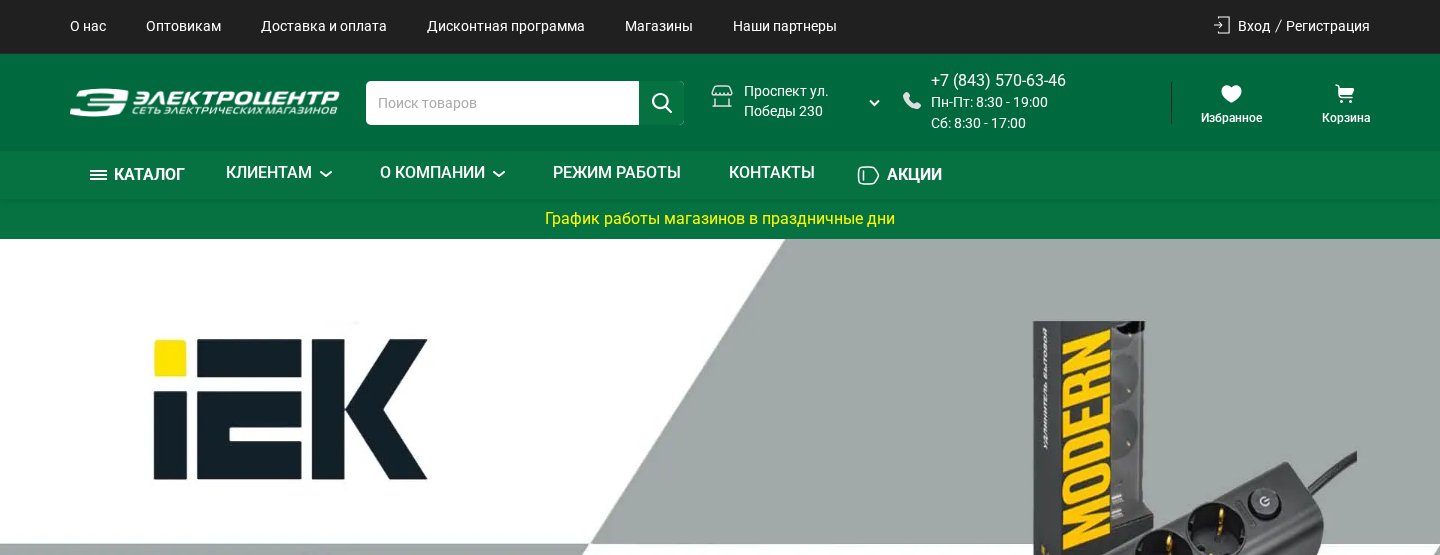Open the О нас page

tap(88, 26)
